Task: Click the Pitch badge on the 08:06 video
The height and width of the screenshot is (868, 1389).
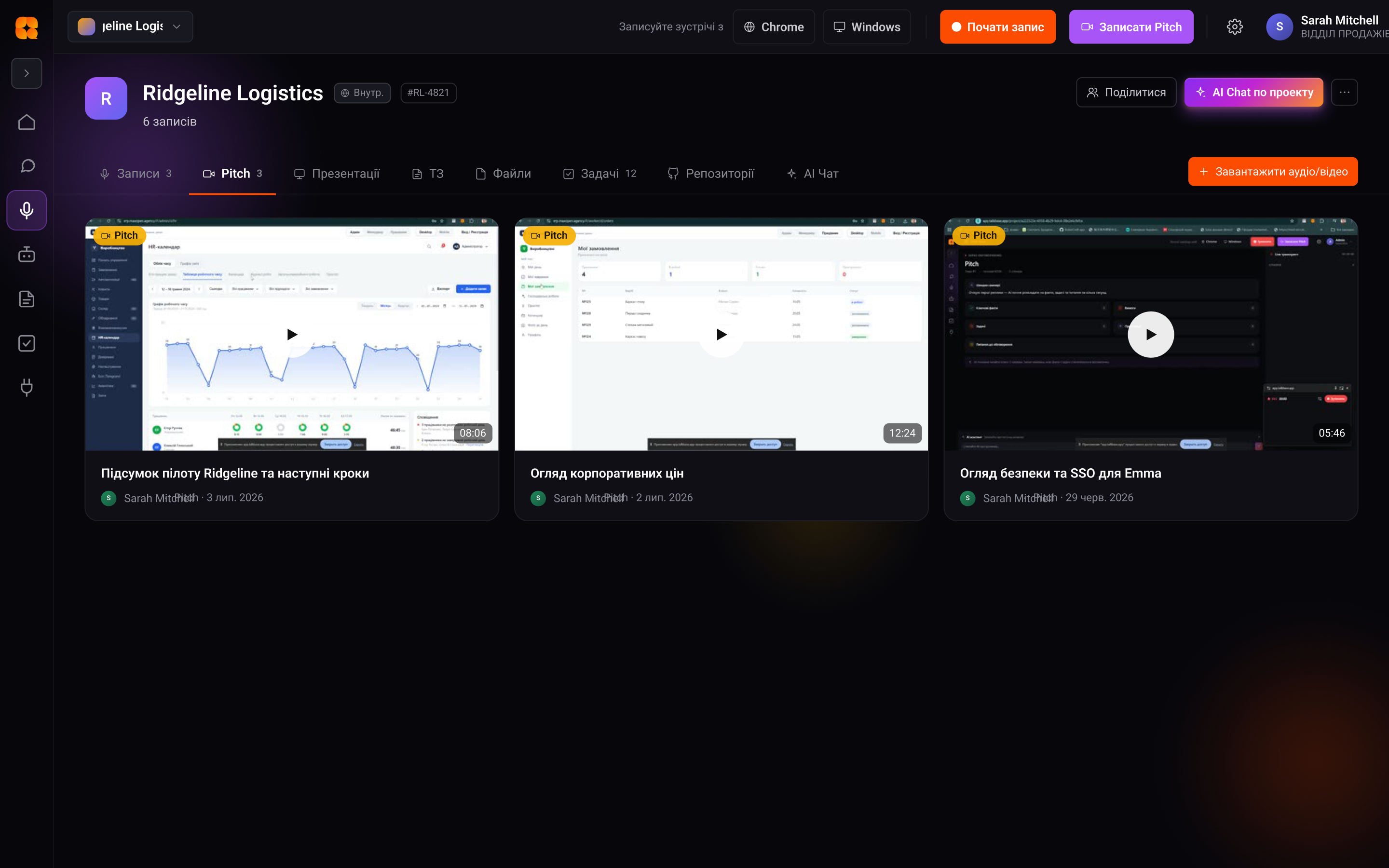Action: 120,235
